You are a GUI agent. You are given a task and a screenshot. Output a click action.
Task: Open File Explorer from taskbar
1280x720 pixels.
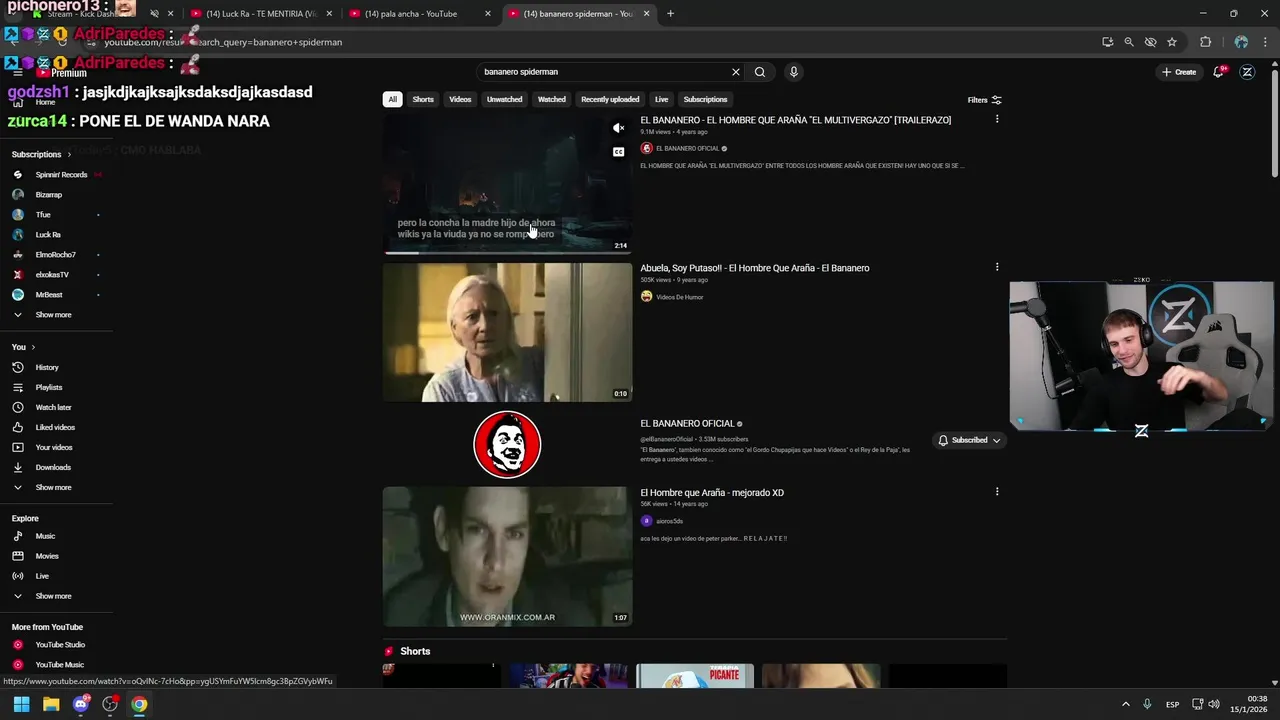tap(51, 704)
